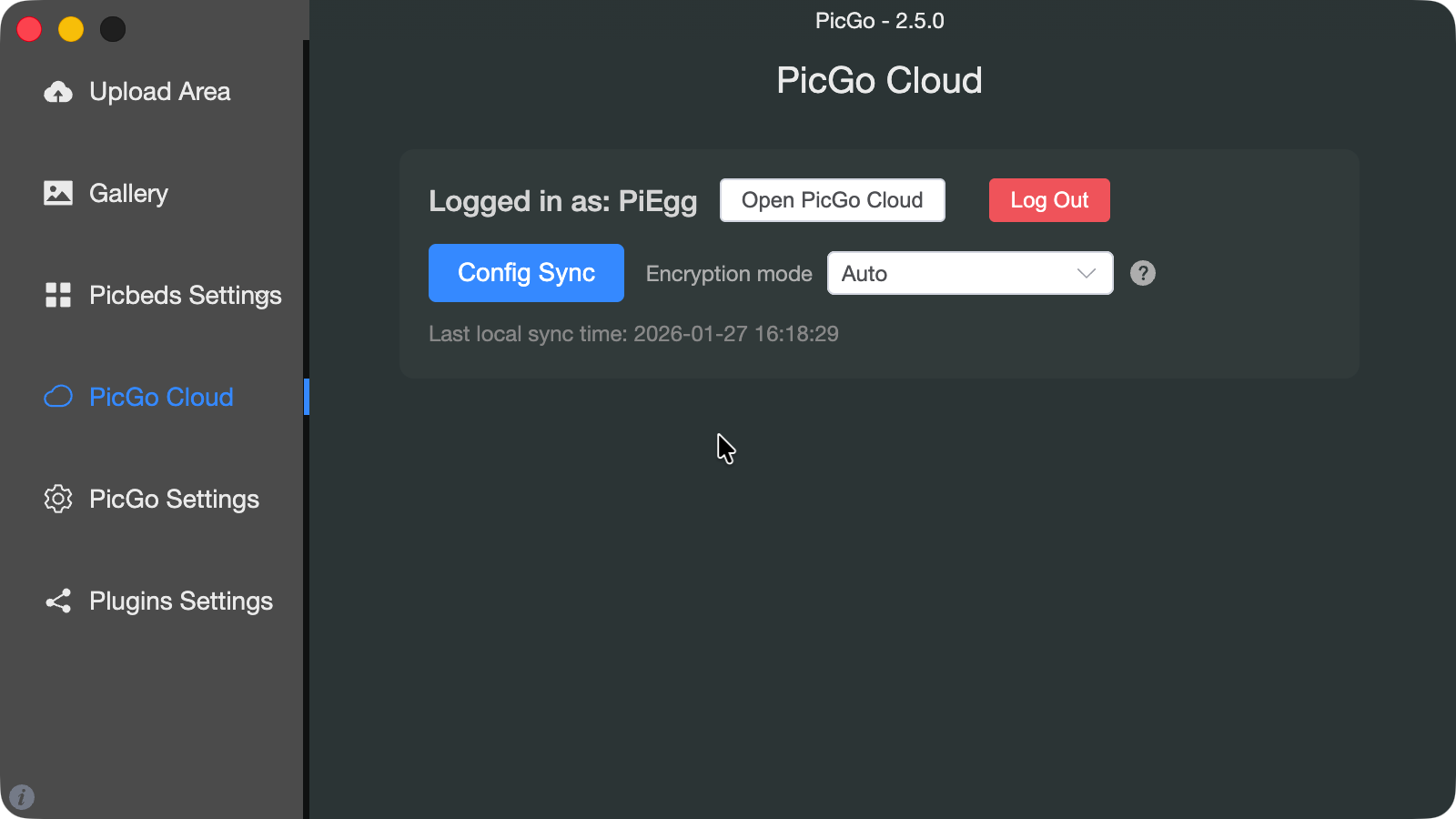The image size is (1456, 819).
Task: Click the PicGo Cloud outline icon
Action: pos(58,397)
